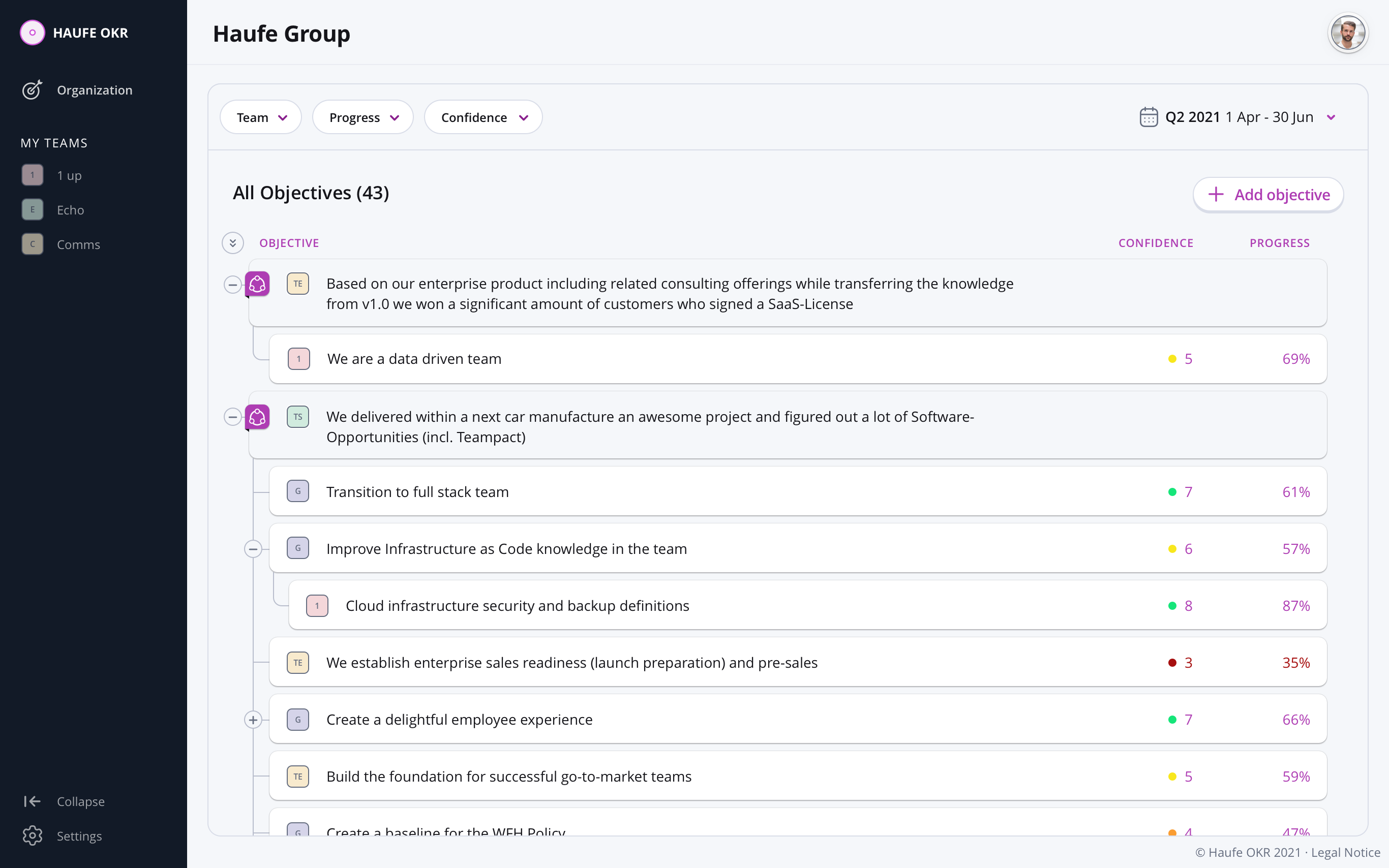Viewport: 1389px width, 868px height.
Task: Open the Q2 2021 period dropdown chevron
Action: click(1331, 117)
